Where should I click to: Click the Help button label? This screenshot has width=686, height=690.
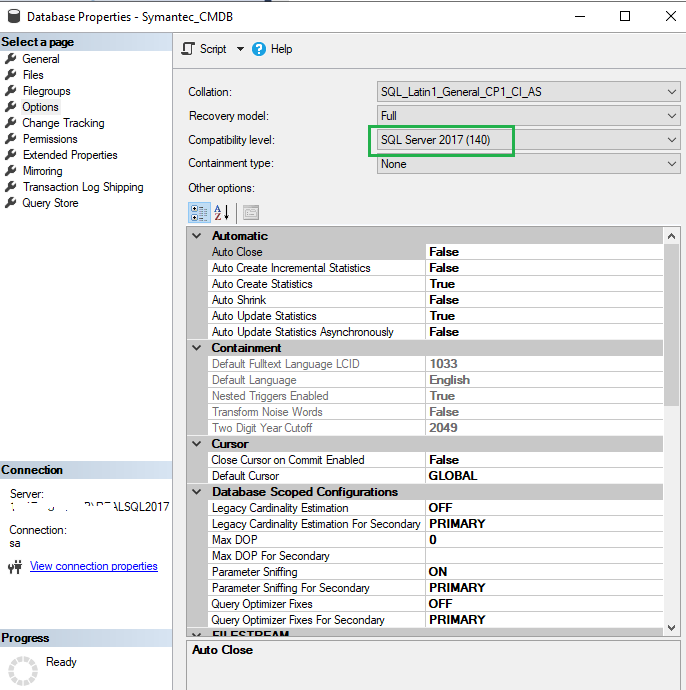coord(281,49)
